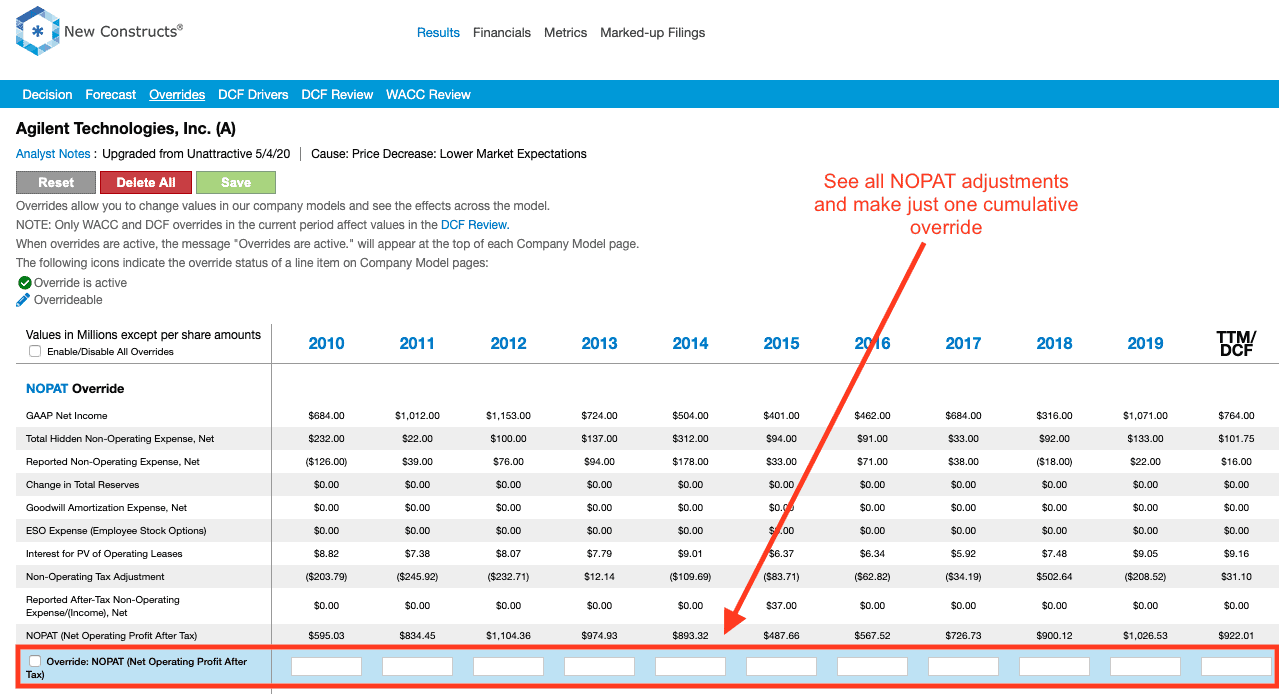The image size is (1279, 694).
Task: Click Interest for PV of Operating Leases label
Action: point(104,554)
